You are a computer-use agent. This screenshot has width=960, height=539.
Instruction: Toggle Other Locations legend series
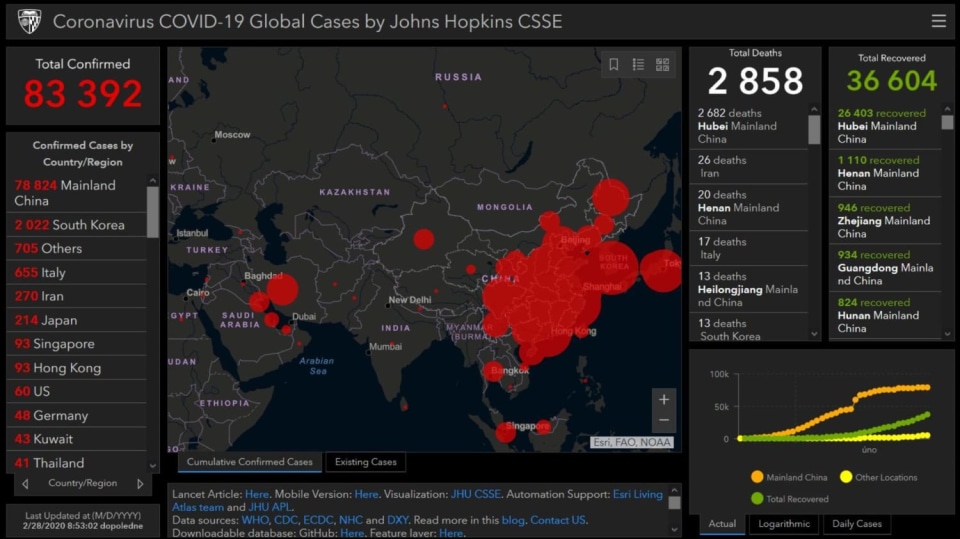tap(878, 477)
